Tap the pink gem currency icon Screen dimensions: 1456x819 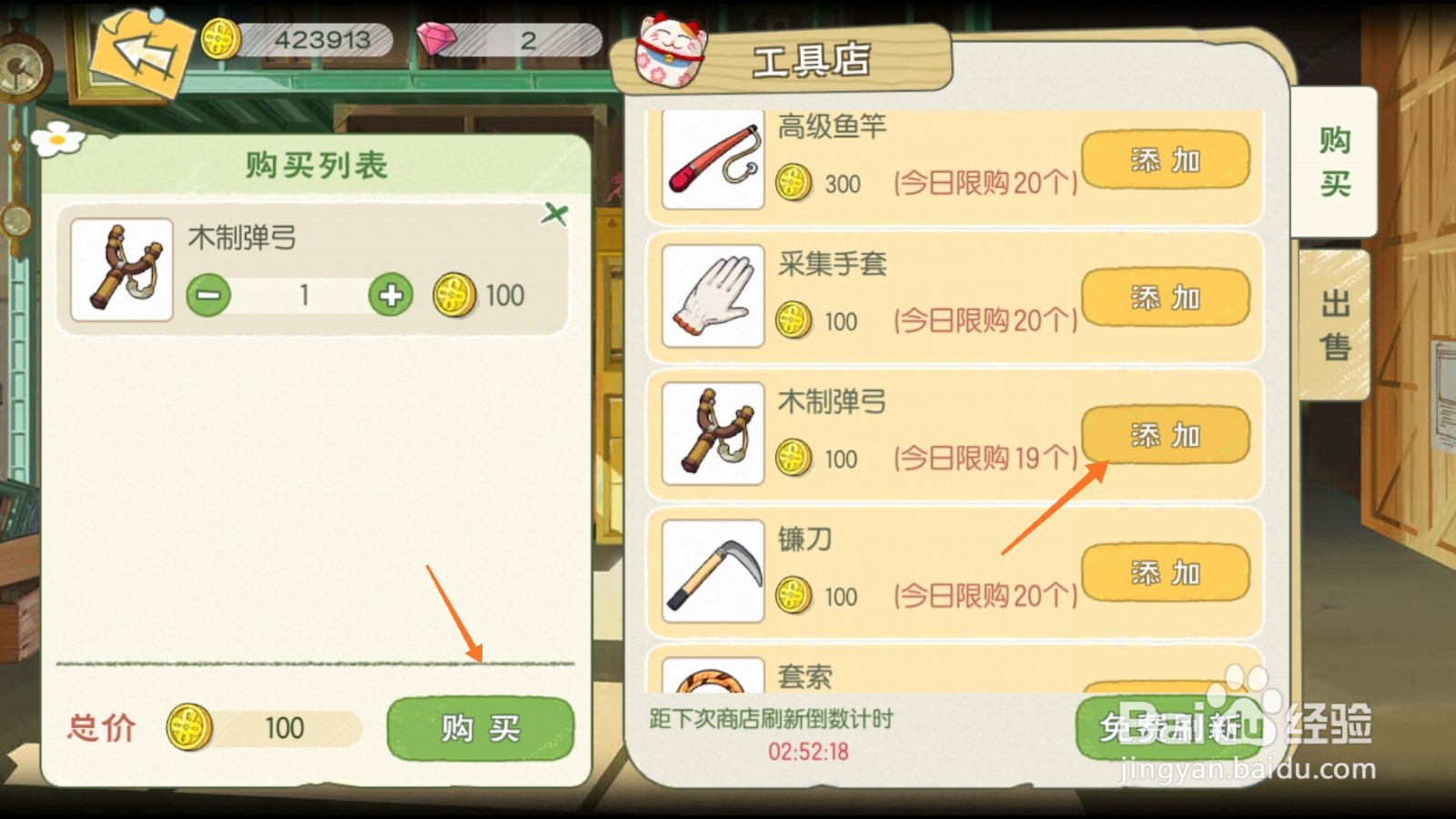coord(436,39)
